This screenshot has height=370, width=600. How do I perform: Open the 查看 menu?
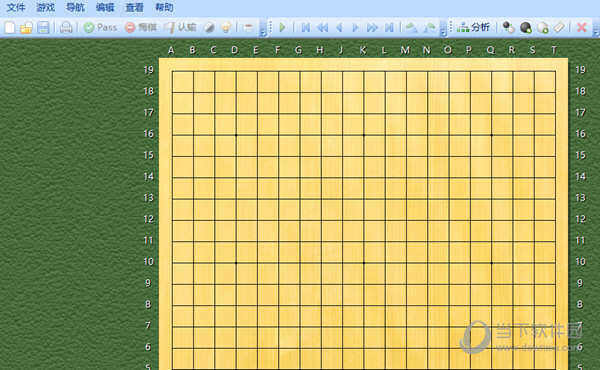coord(134,7)
